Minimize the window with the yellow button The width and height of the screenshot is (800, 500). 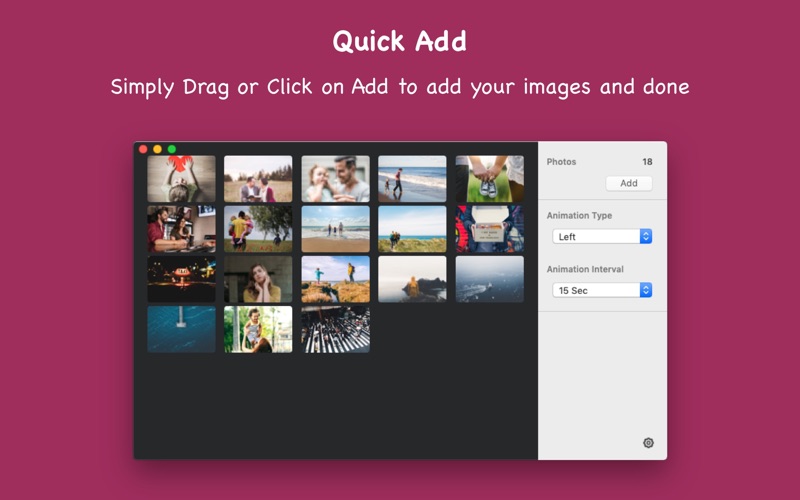click(158, 149)
